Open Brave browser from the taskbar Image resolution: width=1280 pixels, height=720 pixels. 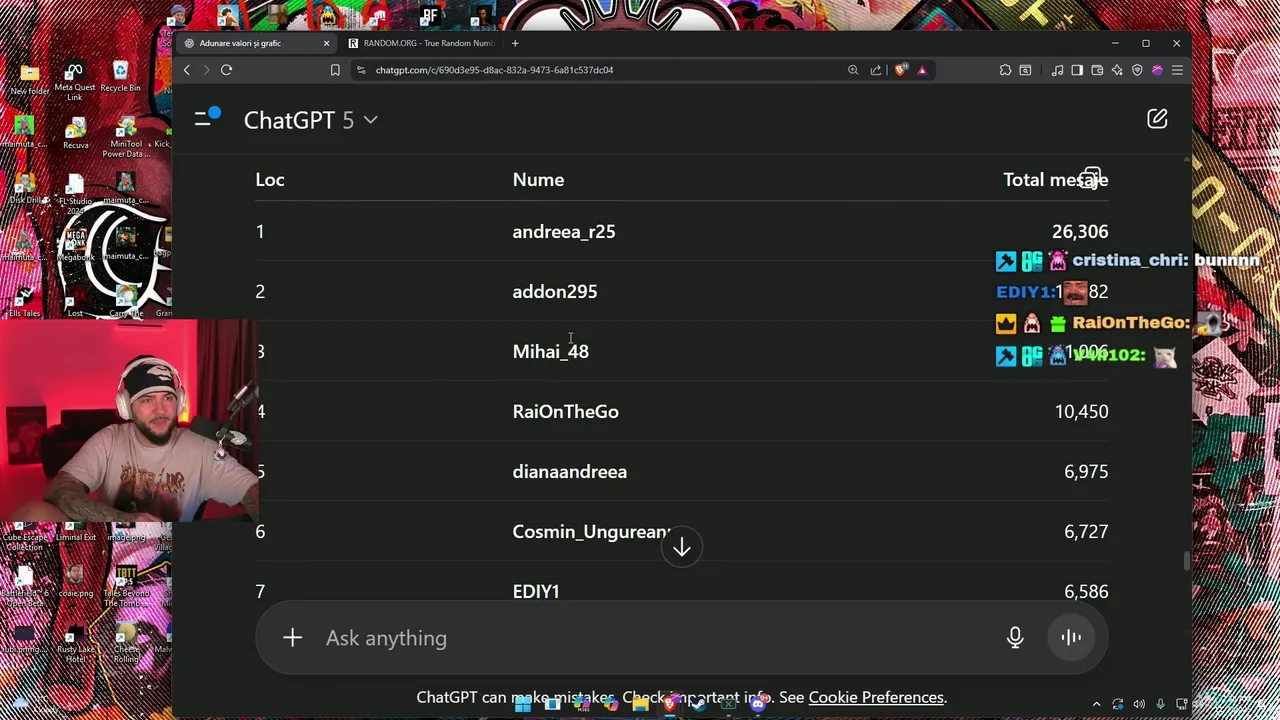(669, 705)
